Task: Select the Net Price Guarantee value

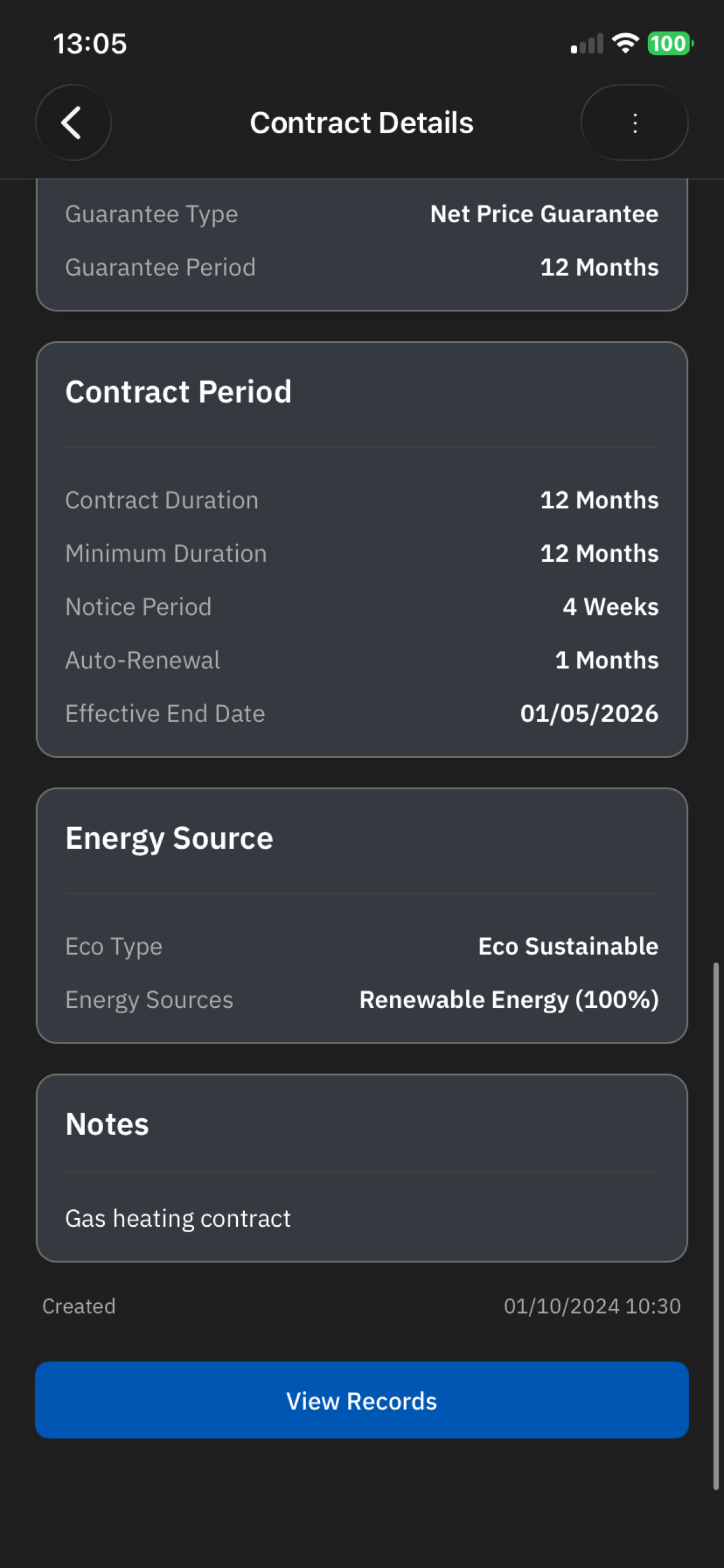Action: point(544,214)
